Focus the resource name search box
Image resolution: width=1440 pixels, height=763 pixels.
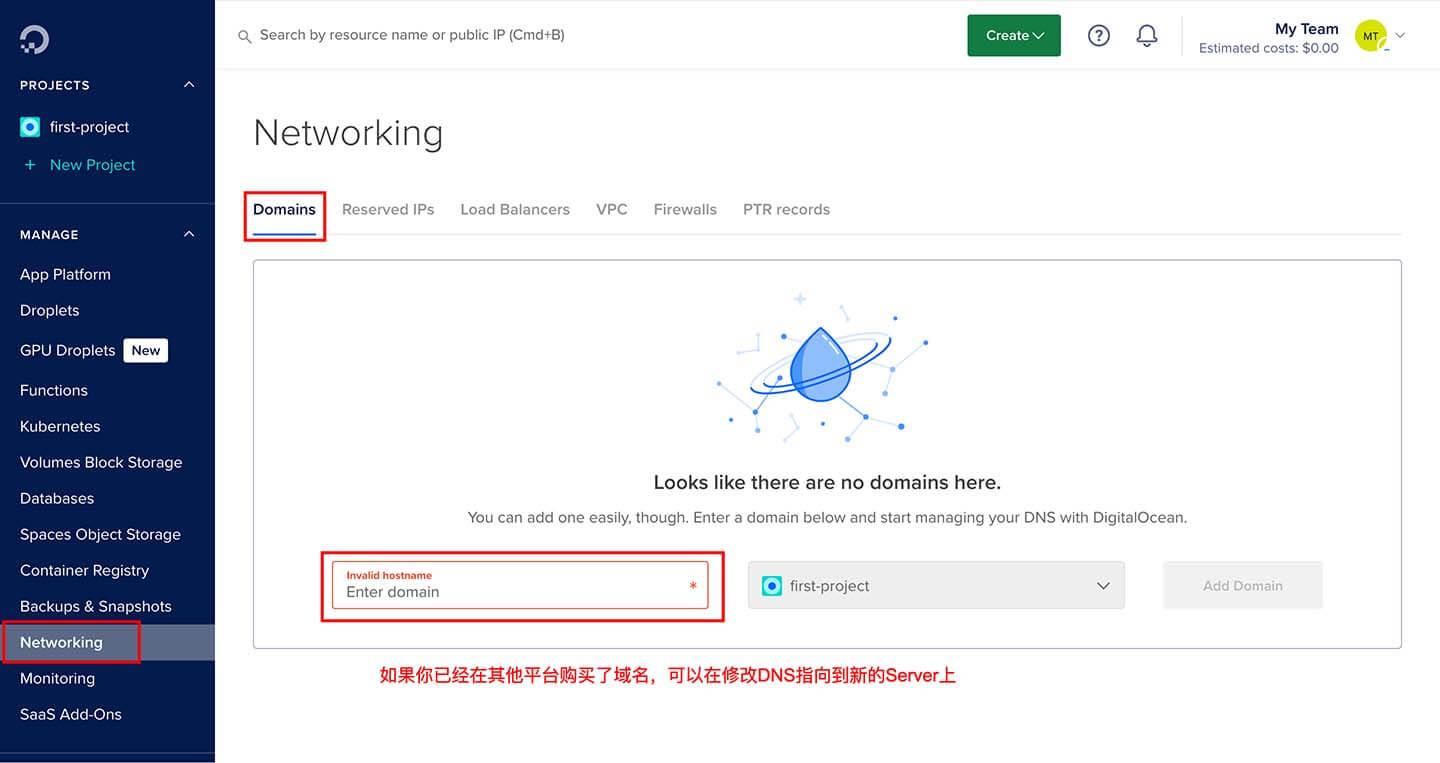(412, 35)
